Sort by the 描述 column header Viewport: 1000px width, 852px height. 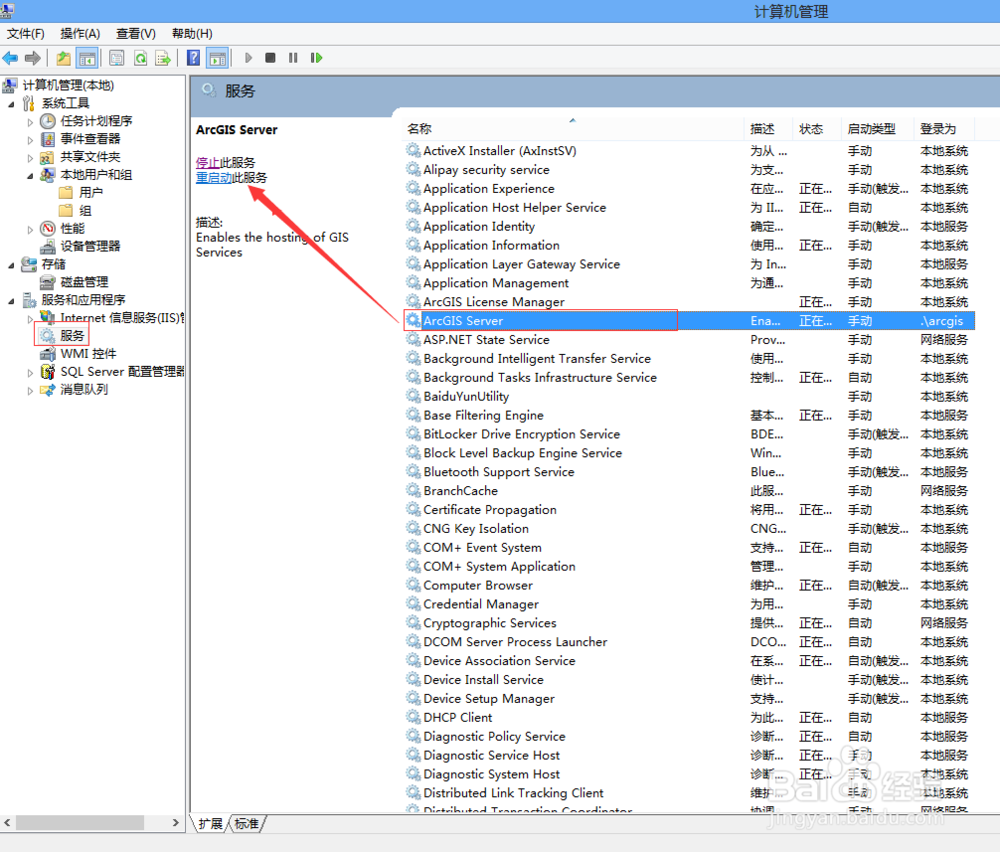[x=768, y=129]
